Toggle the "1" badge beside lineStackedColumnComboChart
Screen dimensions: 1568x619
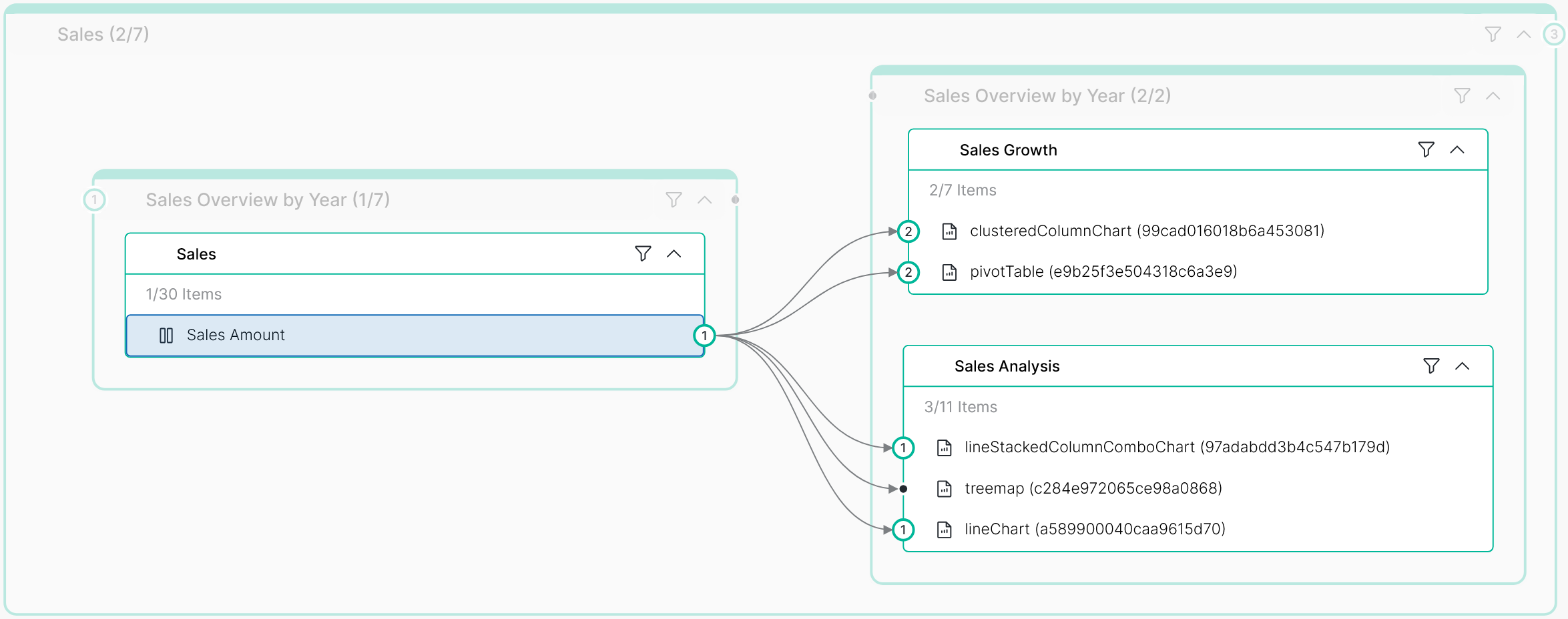tap(902, 448)
